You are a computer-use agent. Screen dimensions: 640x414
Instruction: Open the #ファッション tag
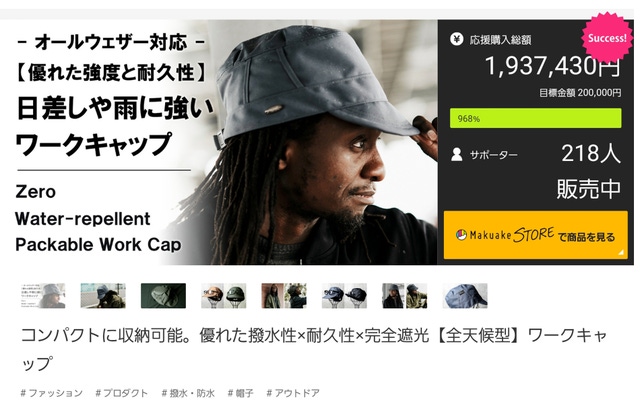click(51, 393)
